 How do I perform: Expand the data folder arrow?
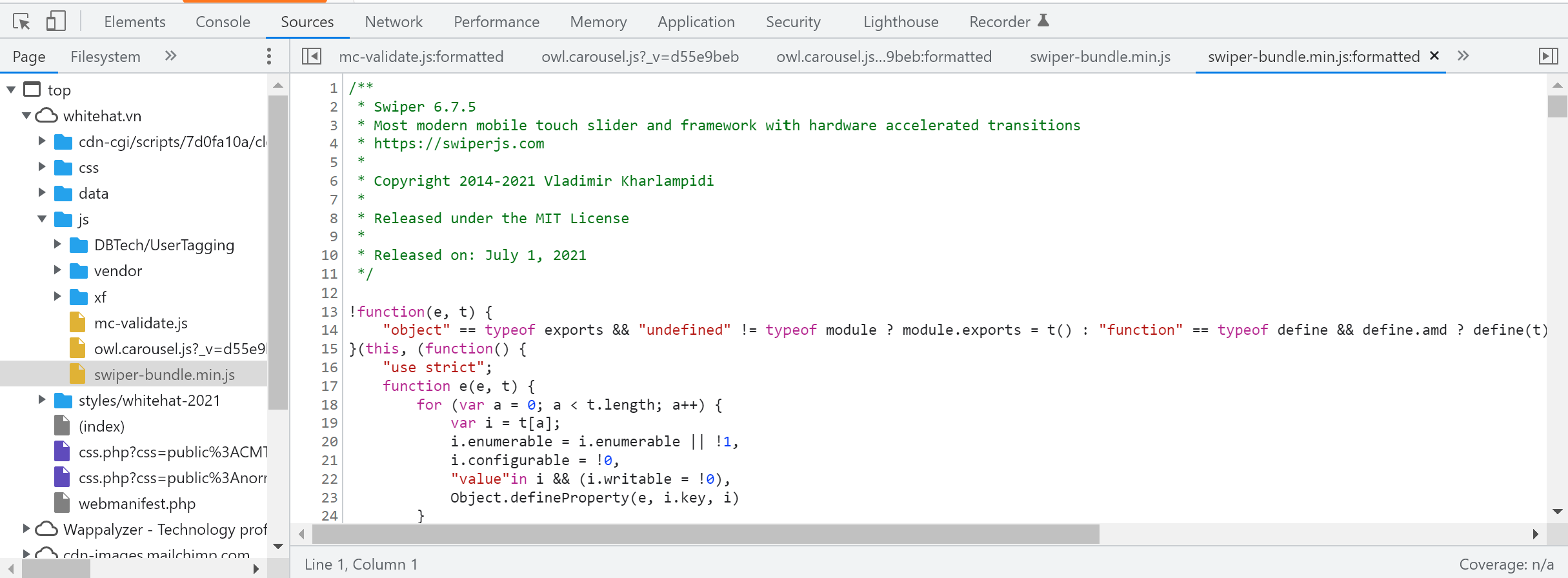[x=42, y=192]
